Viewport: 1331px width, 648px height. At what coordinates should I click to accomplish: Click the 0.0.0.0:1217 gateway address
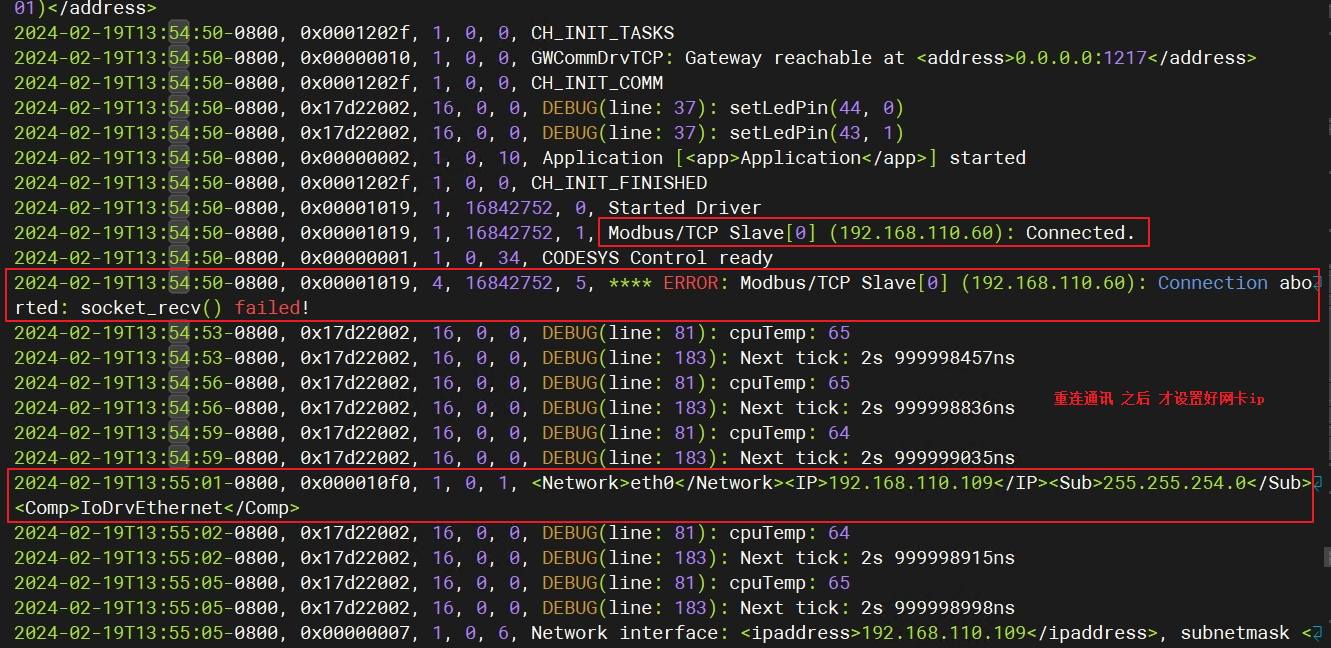click(1080, 58)
